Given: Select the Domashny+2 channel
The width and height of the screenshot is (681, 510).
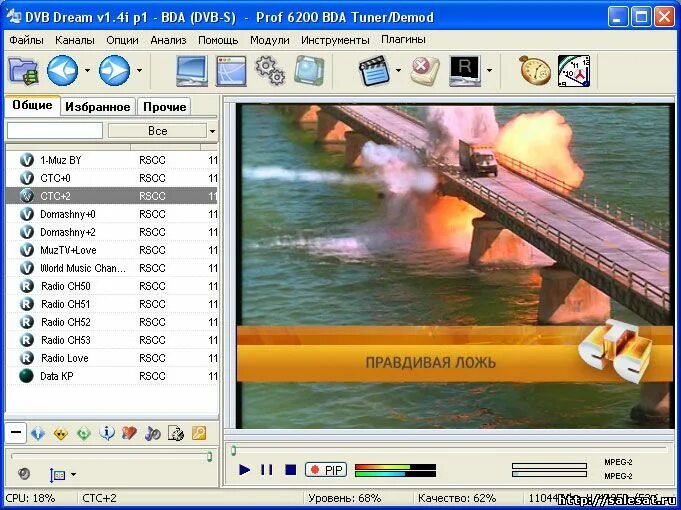Looking at the screenshot, I should click(x=112, y=232).
